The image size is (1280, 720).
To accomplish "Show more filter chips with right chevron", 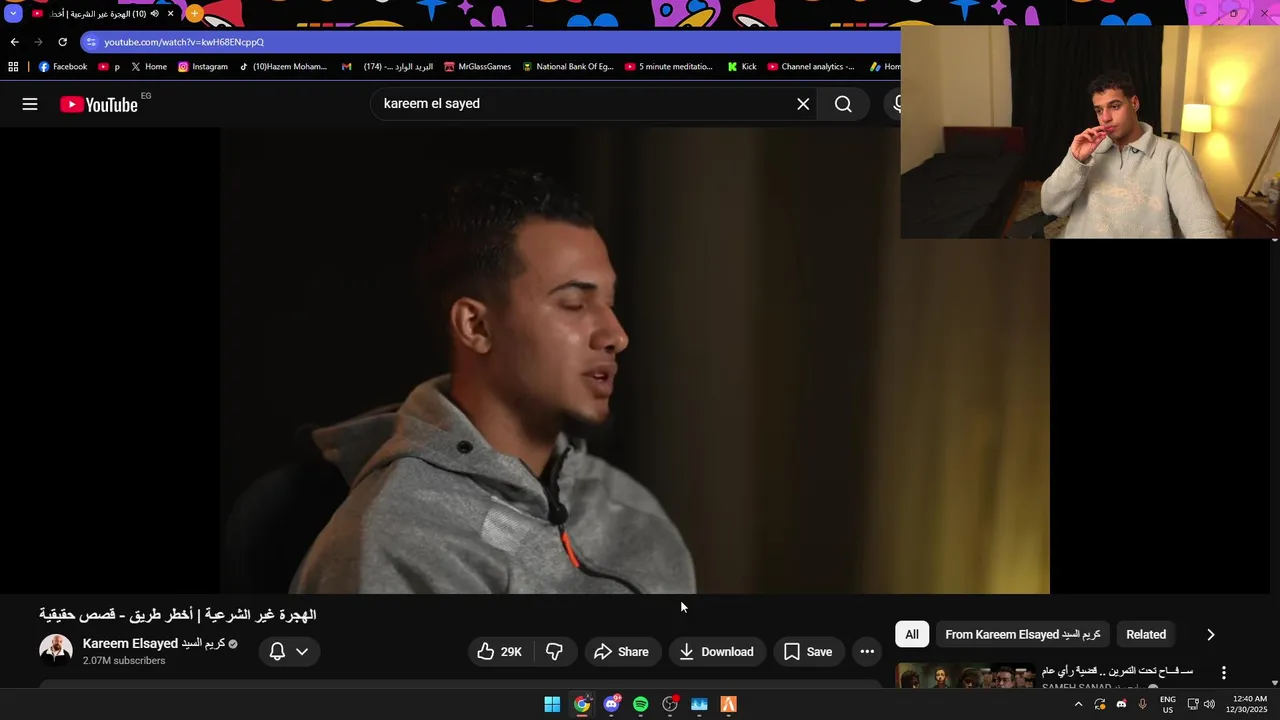I will [x=1210, y=635].
